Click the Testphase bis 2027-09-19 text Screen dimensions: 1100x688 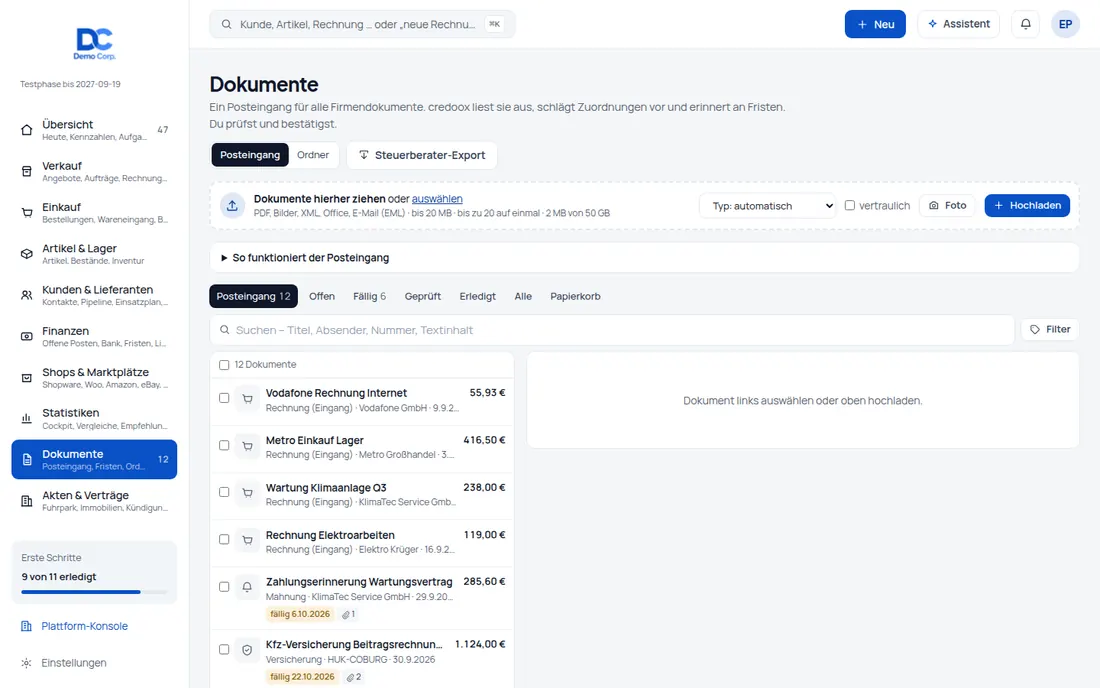pyautogui.click(x=70, y=84)
